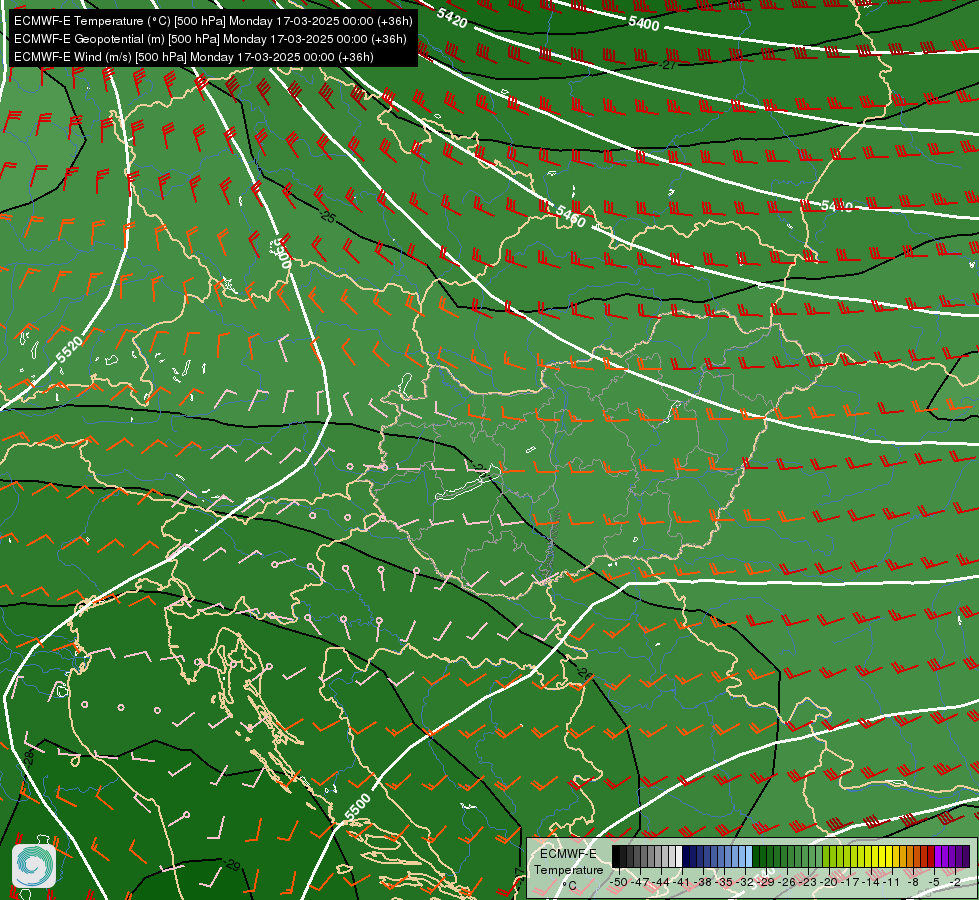Click the 5400 geopotential contour label
This screenshot has height=900, width=979.
644,24
